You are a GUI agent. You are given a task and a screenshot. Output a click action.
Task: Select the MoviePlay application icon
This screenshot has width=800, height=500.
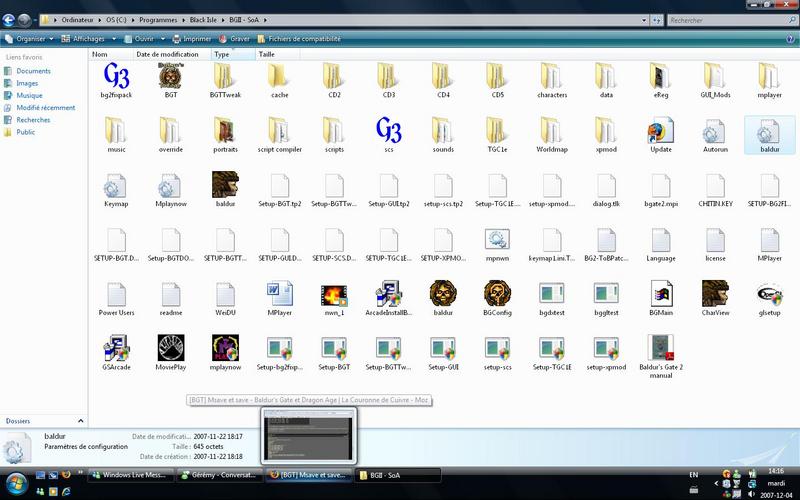(x=170, y=348)
